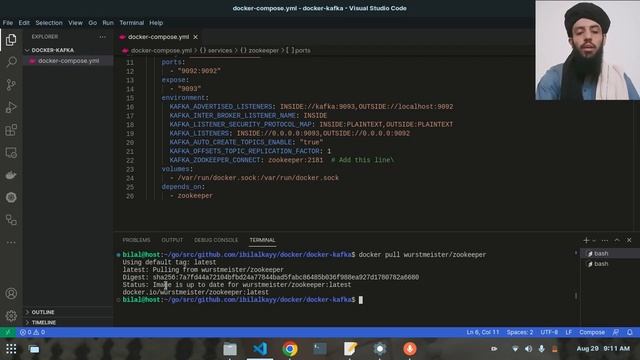The image size is (640, 360).
Task: Open errors and warnings count in status bar
Action: coord(33,332)
